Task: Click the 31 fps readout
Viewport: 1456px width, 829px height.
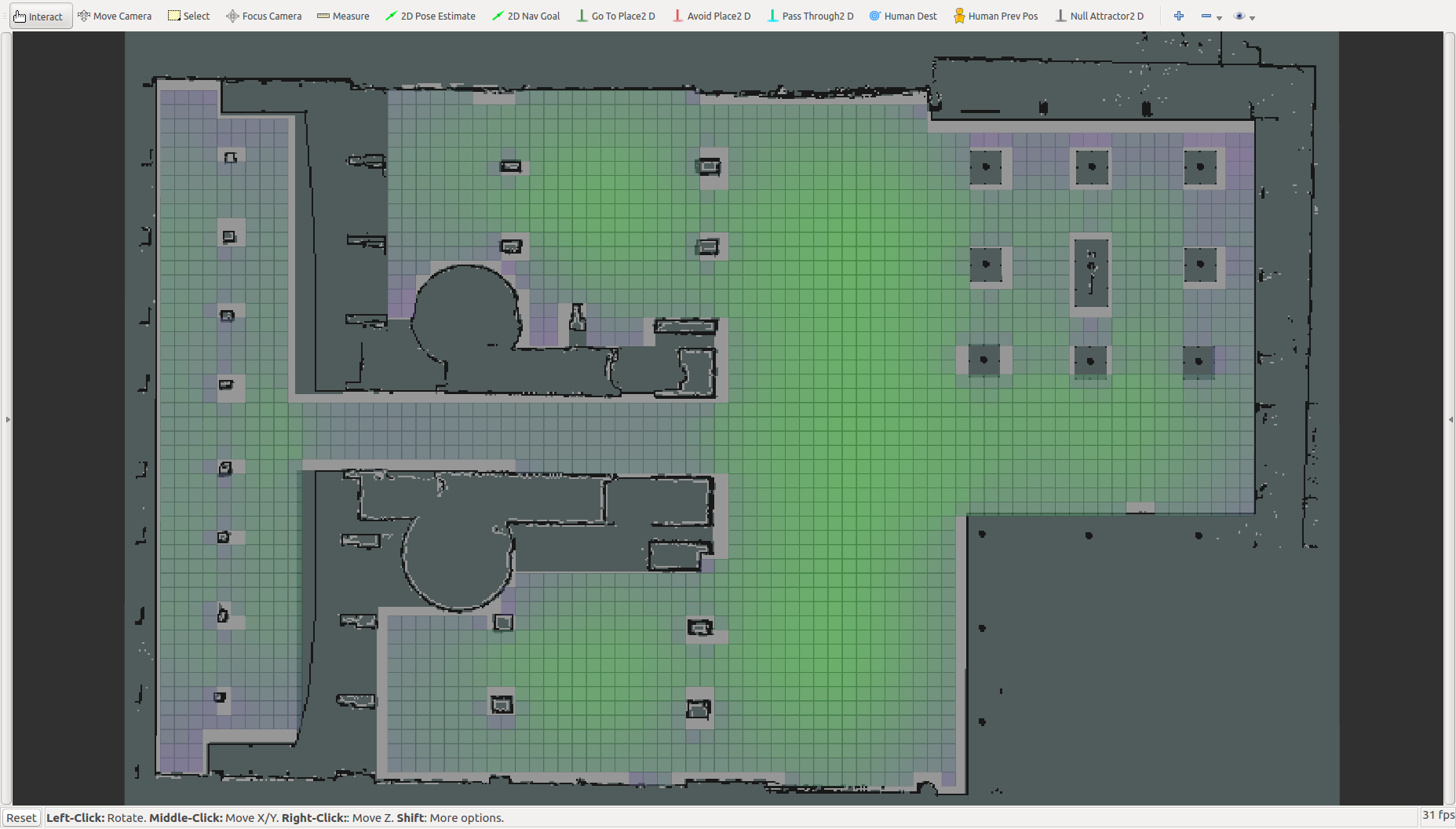Action: [1438, 816]
